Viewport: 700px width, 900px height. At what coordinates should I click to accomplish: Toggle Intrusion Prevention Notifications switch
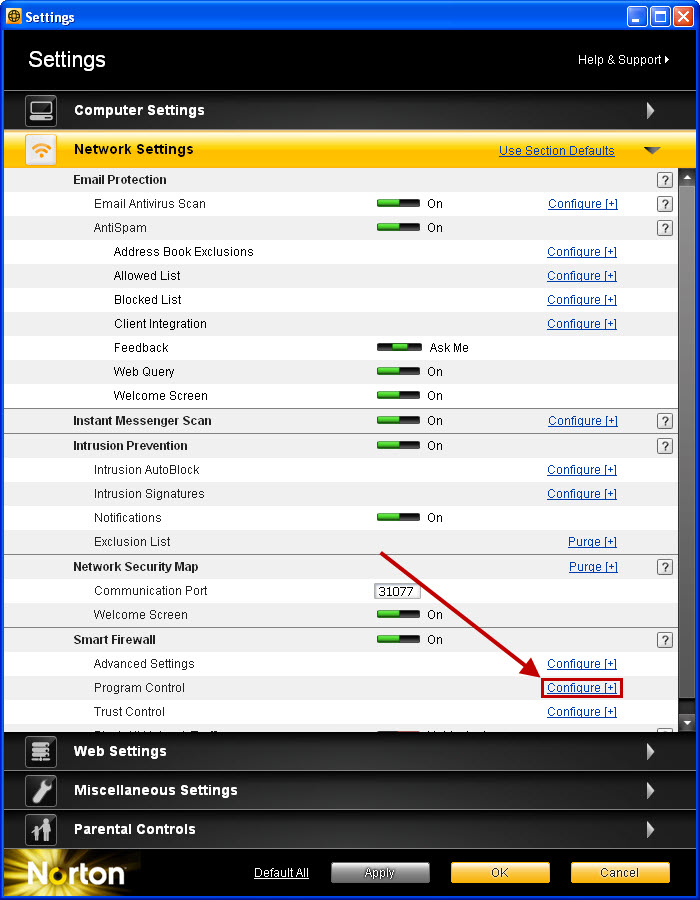398,517
